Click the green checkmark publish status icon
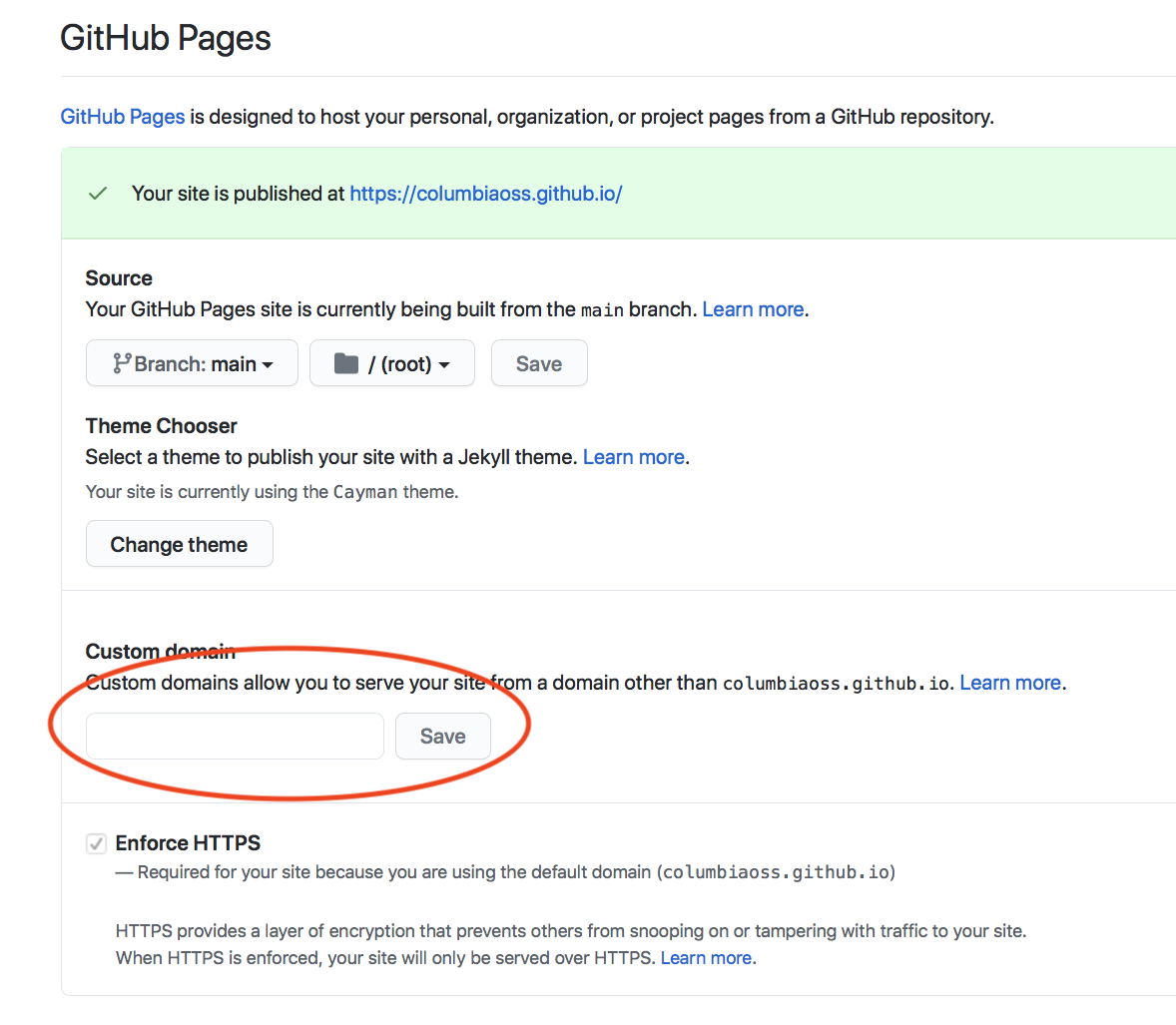 98,194
